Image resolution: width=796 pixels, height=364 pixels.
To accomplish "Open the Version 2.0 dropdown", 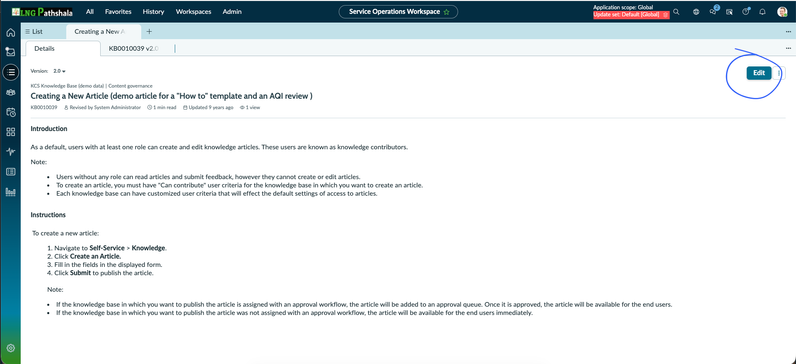I will [59, 71].
